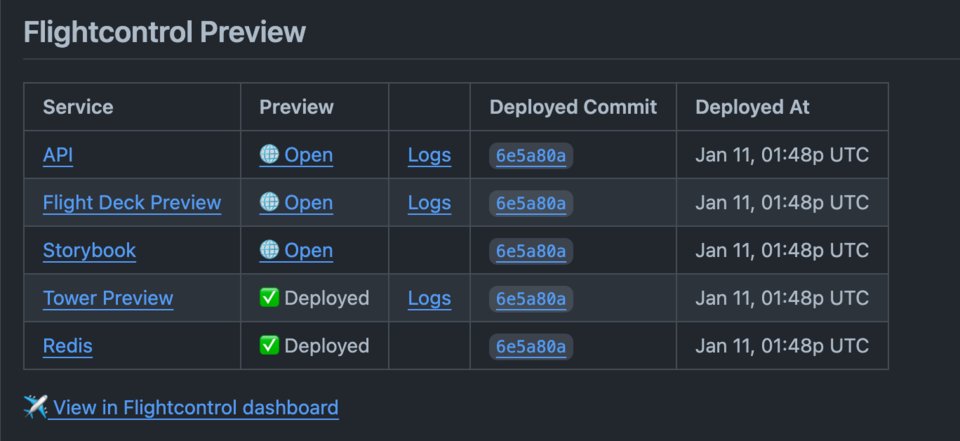The image size is (960, 441).
Task: Open commit 6e5a80a in the Redis row
Action: [531, 347]
